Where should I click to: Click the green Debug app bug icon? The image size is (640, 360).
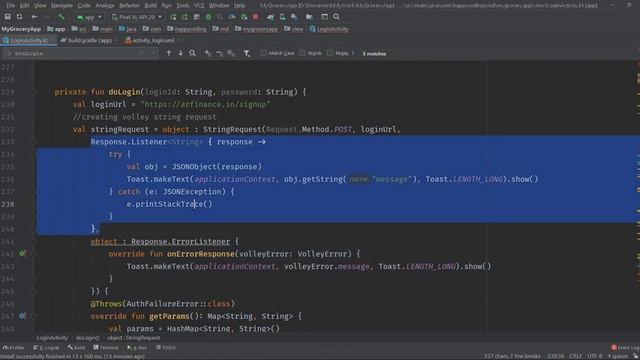point(208,17)
